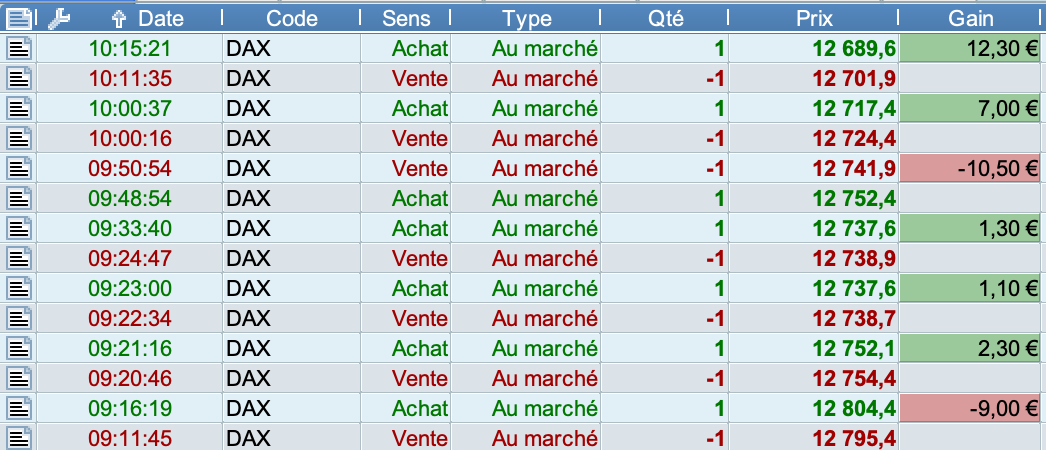The width and height of the screenshot is (1046, 450).
Task: Sort by the Code column header
Action: click(x=292, y=18)
